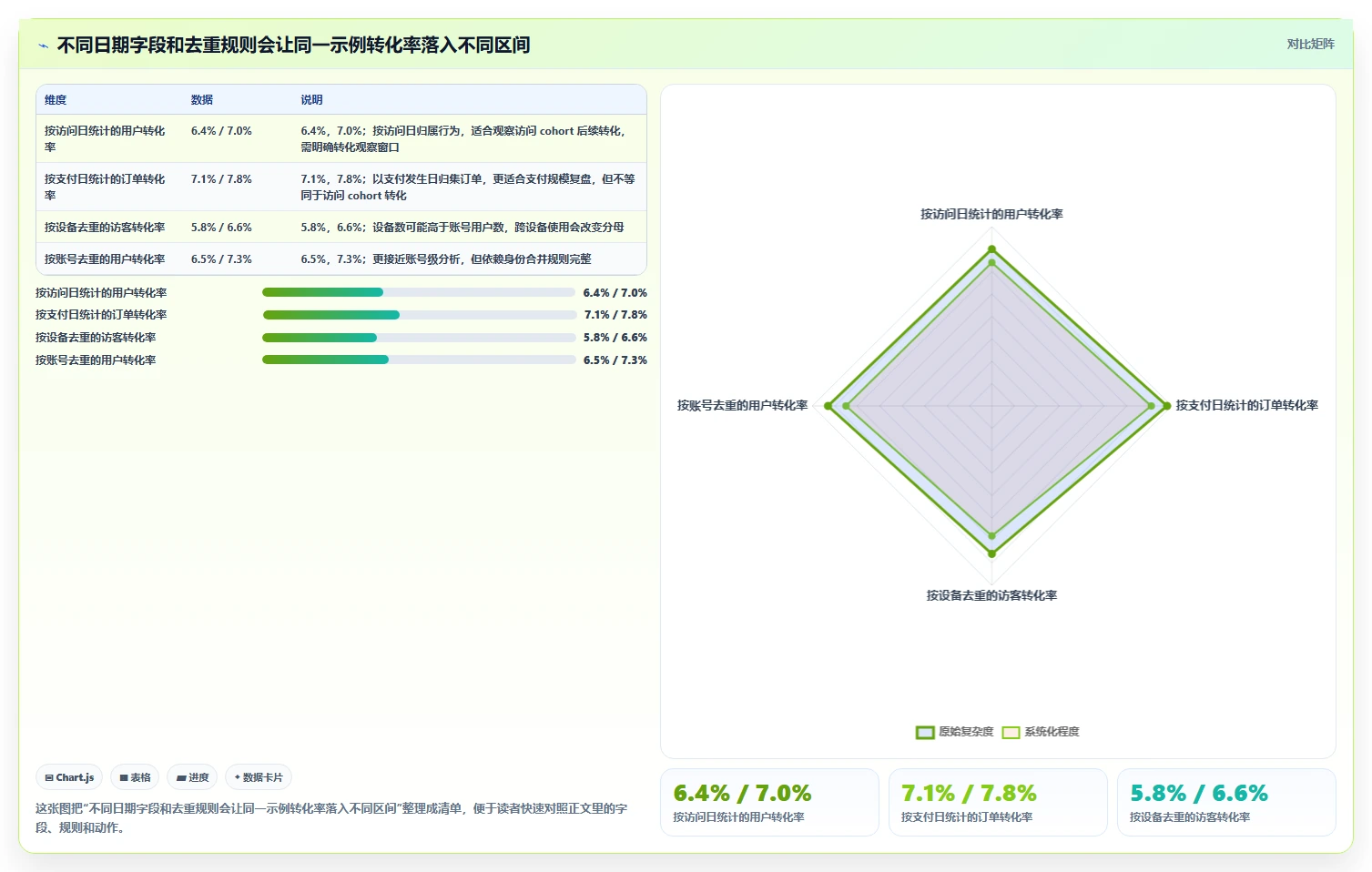Click description mentioning 依赖身份合并规则完整
The image size is (1372, 872).
click(x=446, y=259)
